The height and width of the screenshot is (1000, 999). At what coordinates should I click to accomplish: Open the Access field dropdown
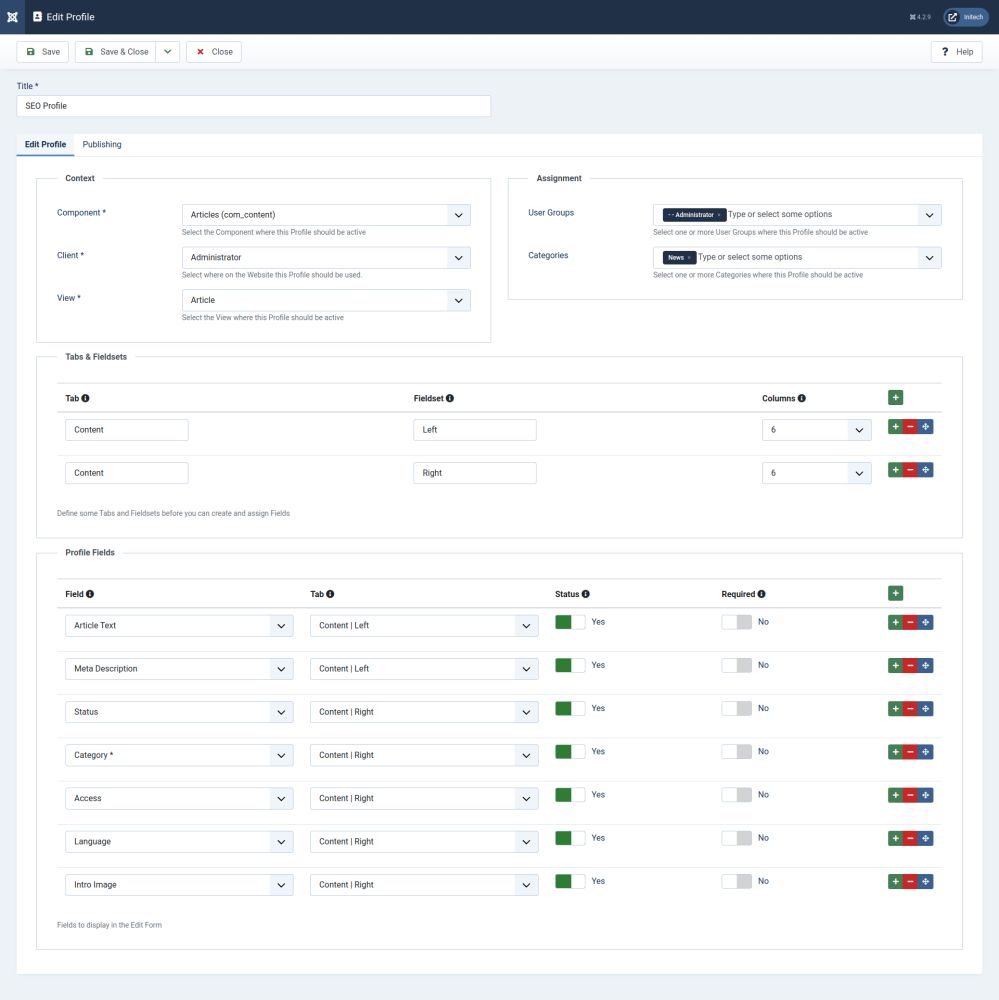pyautogui.click(x=179, y=798)
